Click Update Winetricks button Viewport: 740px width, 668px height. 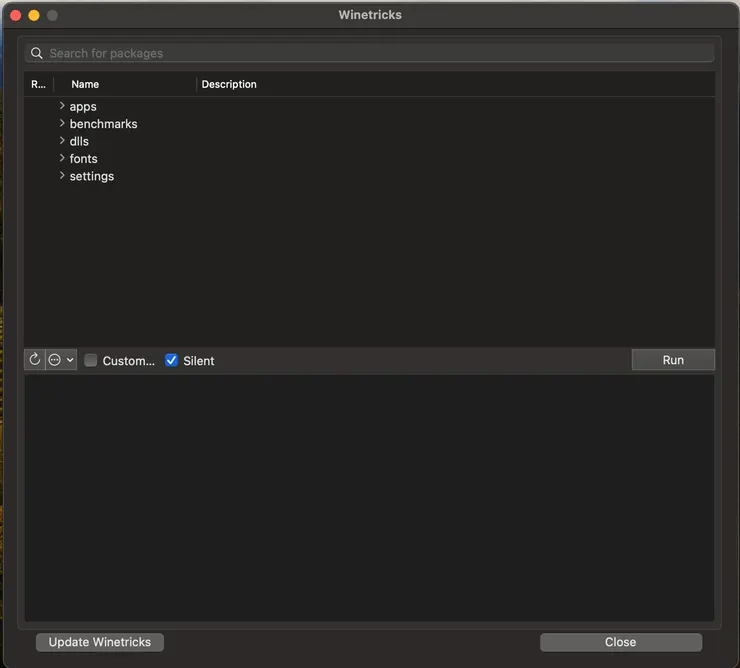[x=100, y=642]
